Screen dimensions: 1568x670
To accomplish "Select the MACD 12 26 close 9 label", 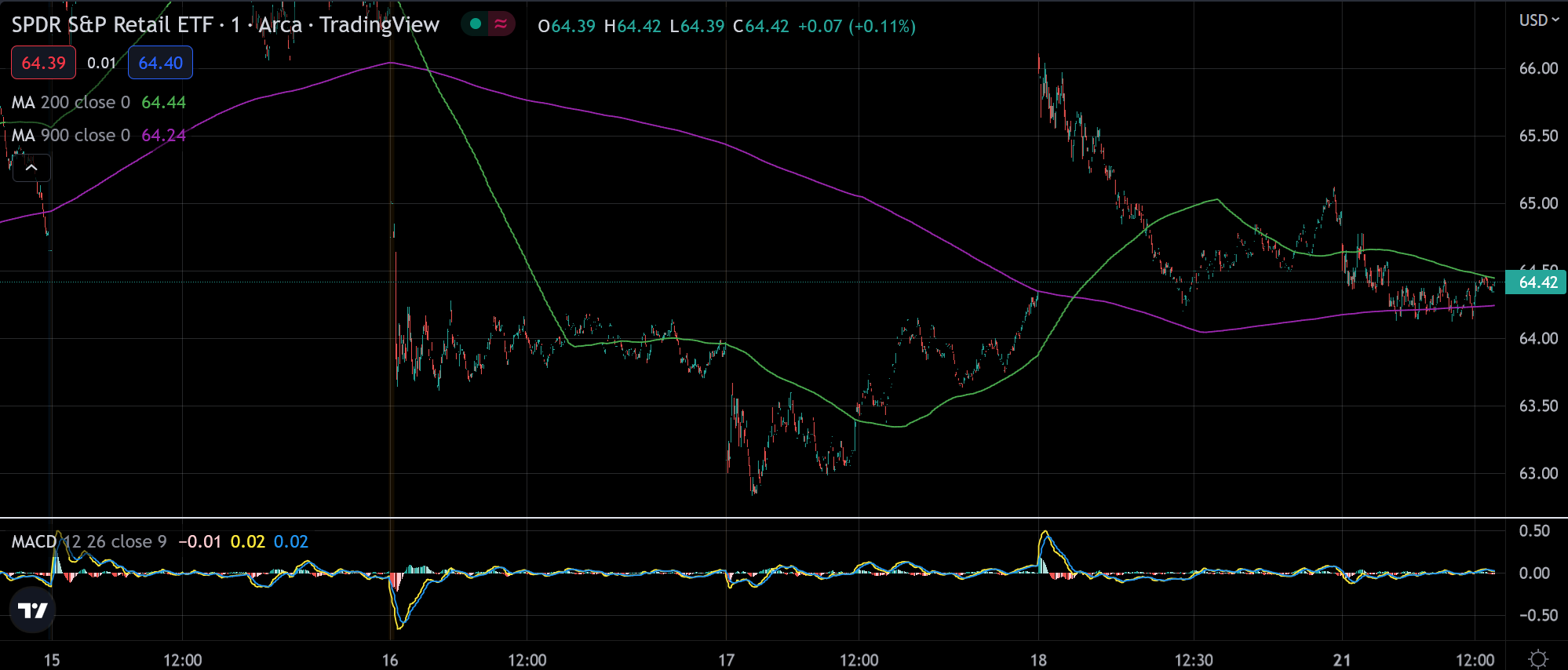I will pos(89,541).
